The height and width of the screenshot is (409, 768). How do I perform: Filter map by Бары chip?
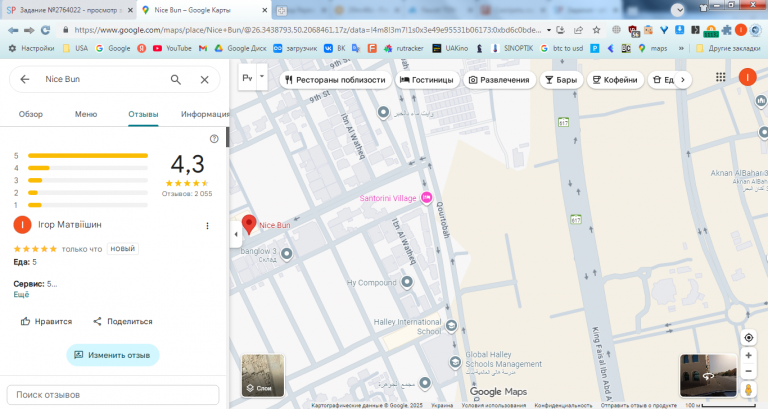pyautogui.click(x=561, y=80)
